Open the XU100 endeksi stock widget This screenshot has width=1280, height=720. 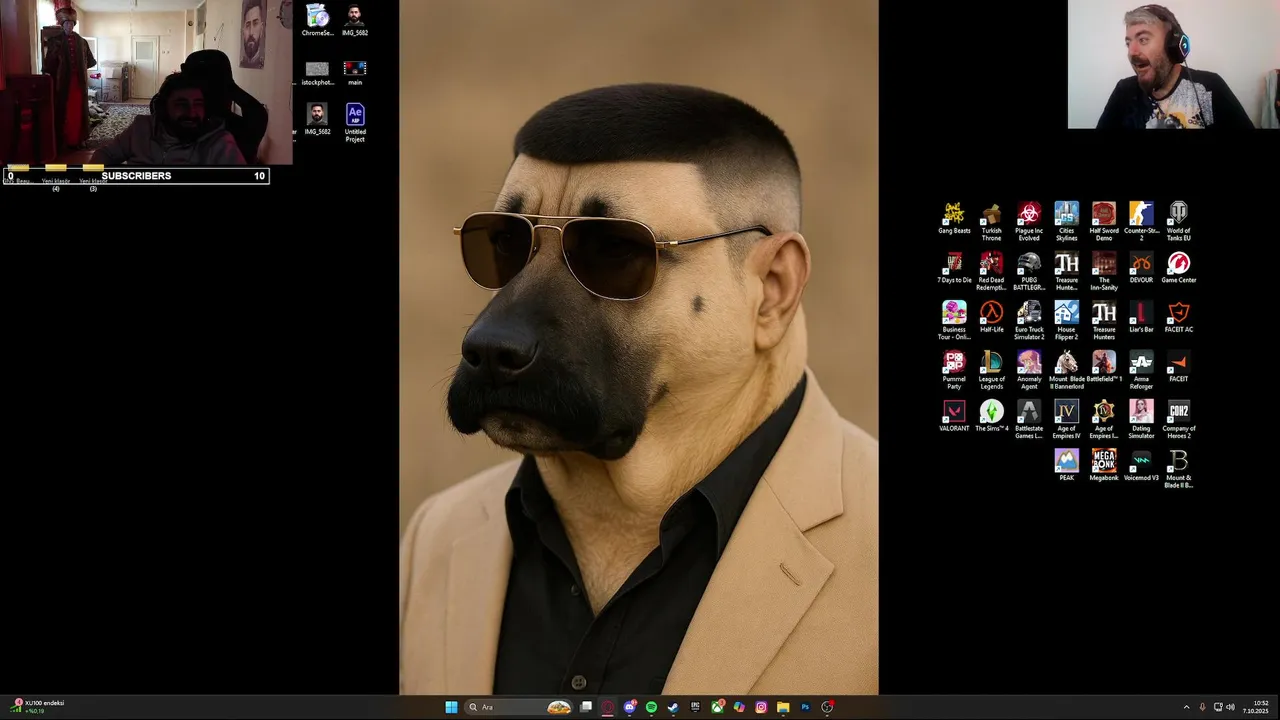pos(38,707)
